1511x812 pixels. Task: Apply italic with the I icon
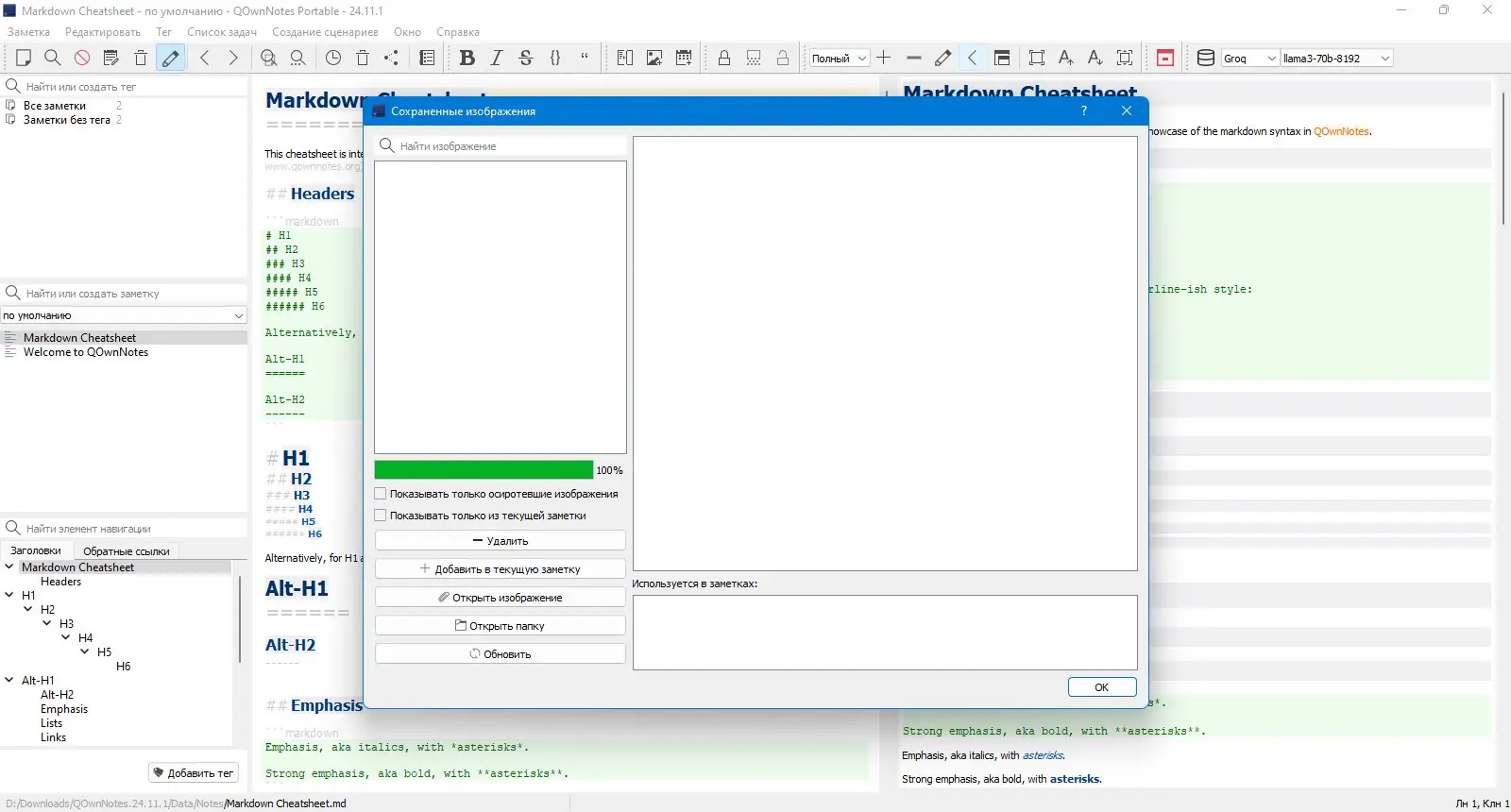click(497, 58)
